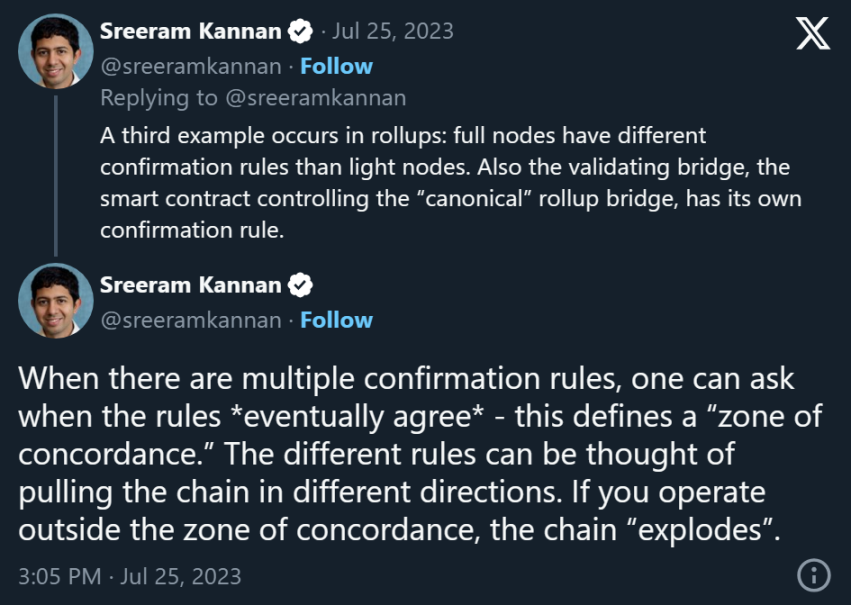
Task: Follow the author from the replied-to tweet
Action: tap(336, 66)
